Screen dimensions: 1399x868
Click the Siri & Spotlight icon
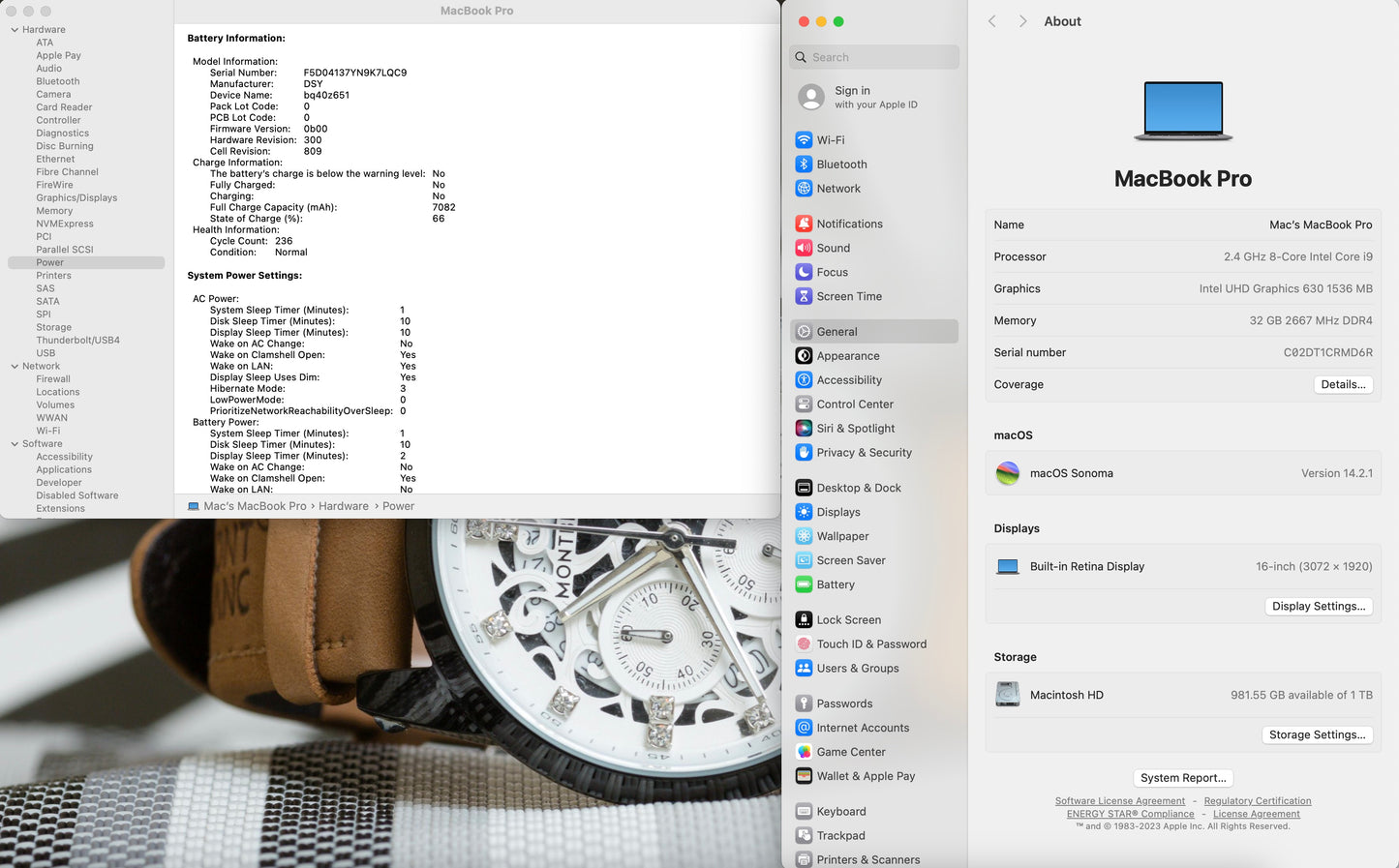tap(804, 429)
